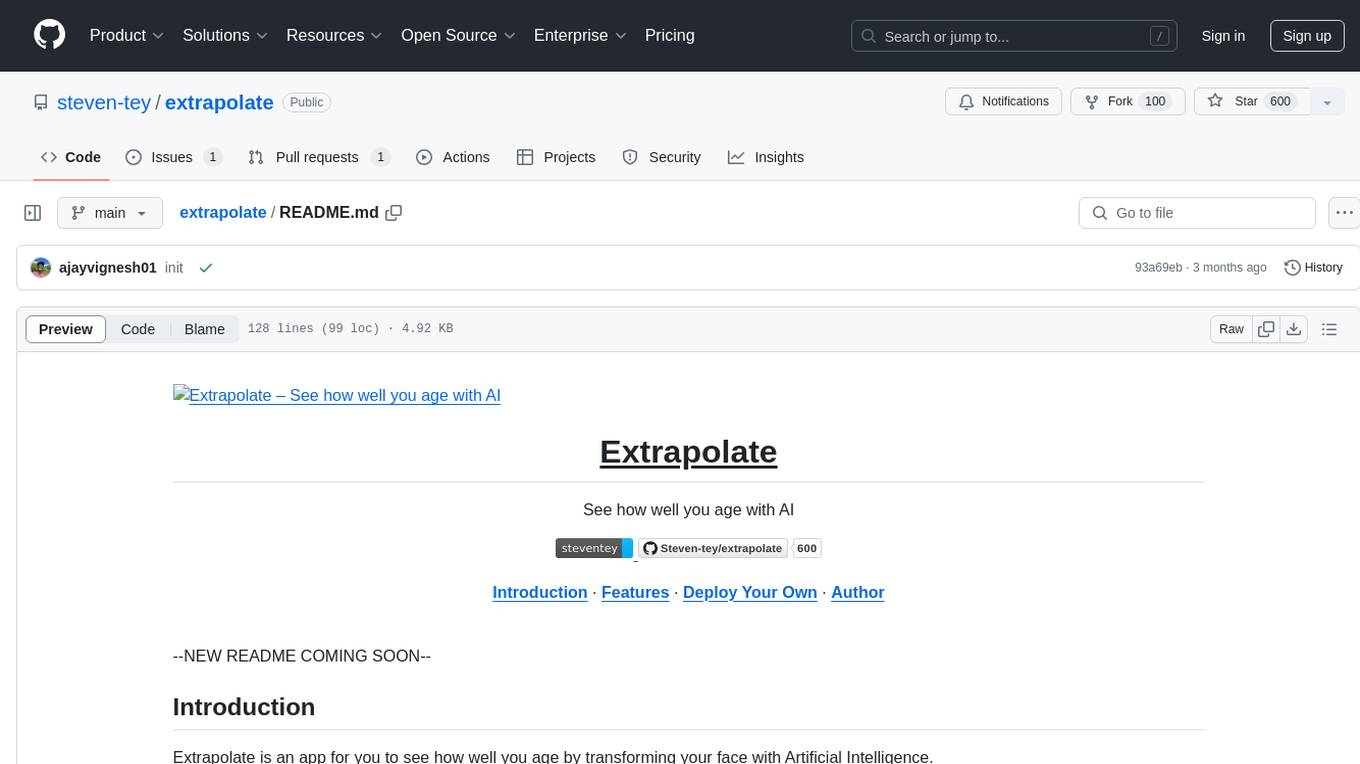
Task: Copy raw file contents
Action: 1267,329
